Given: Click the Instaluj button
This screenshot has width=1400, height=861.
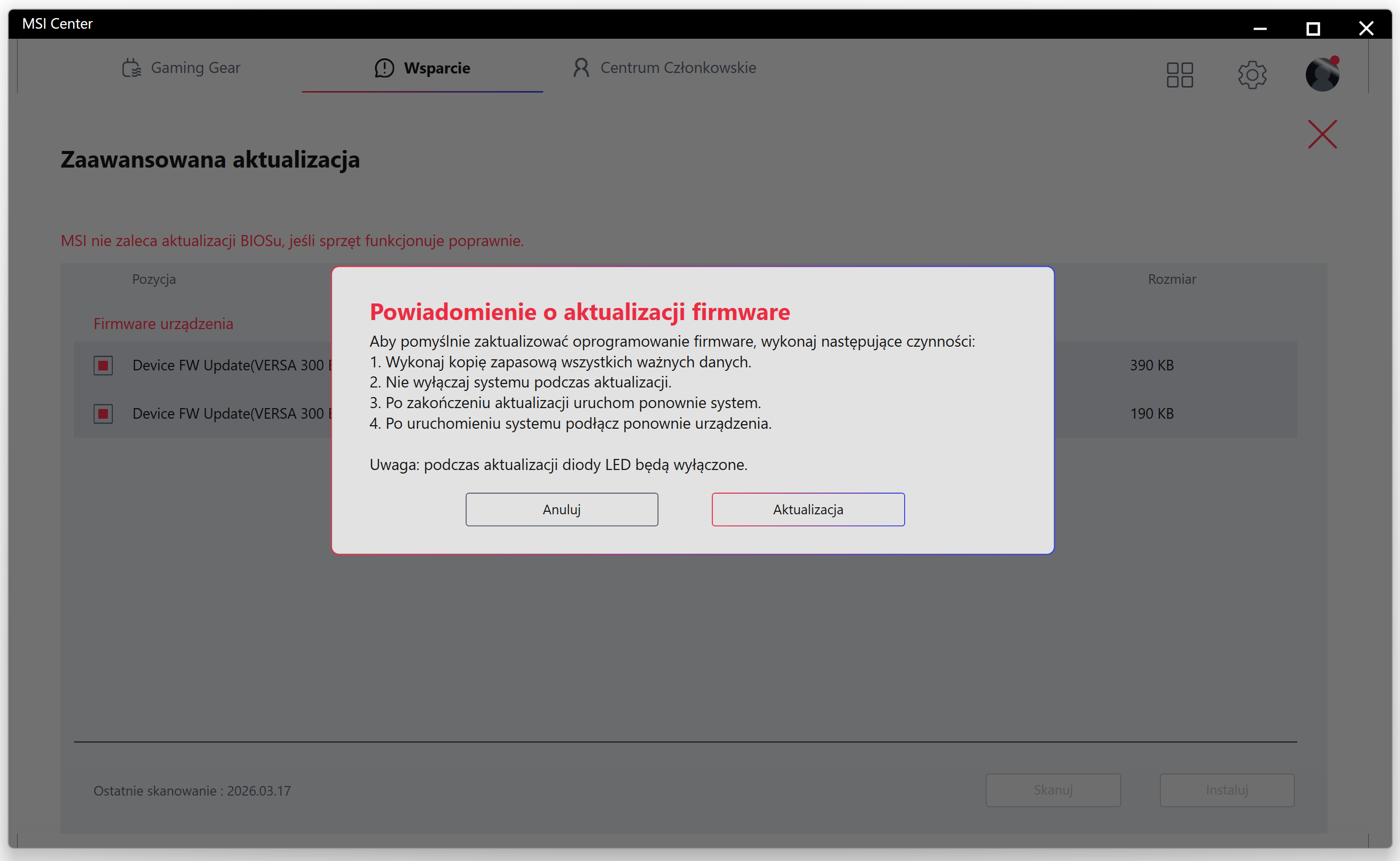Looking at the screenshot, I should tap(1226, 790).
